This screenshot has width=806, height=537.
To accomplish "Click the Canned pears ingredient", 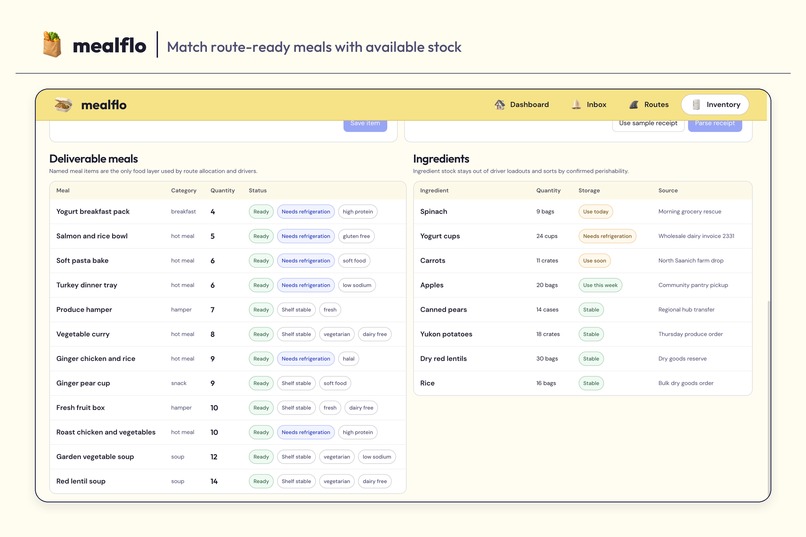I will point(443,310).
